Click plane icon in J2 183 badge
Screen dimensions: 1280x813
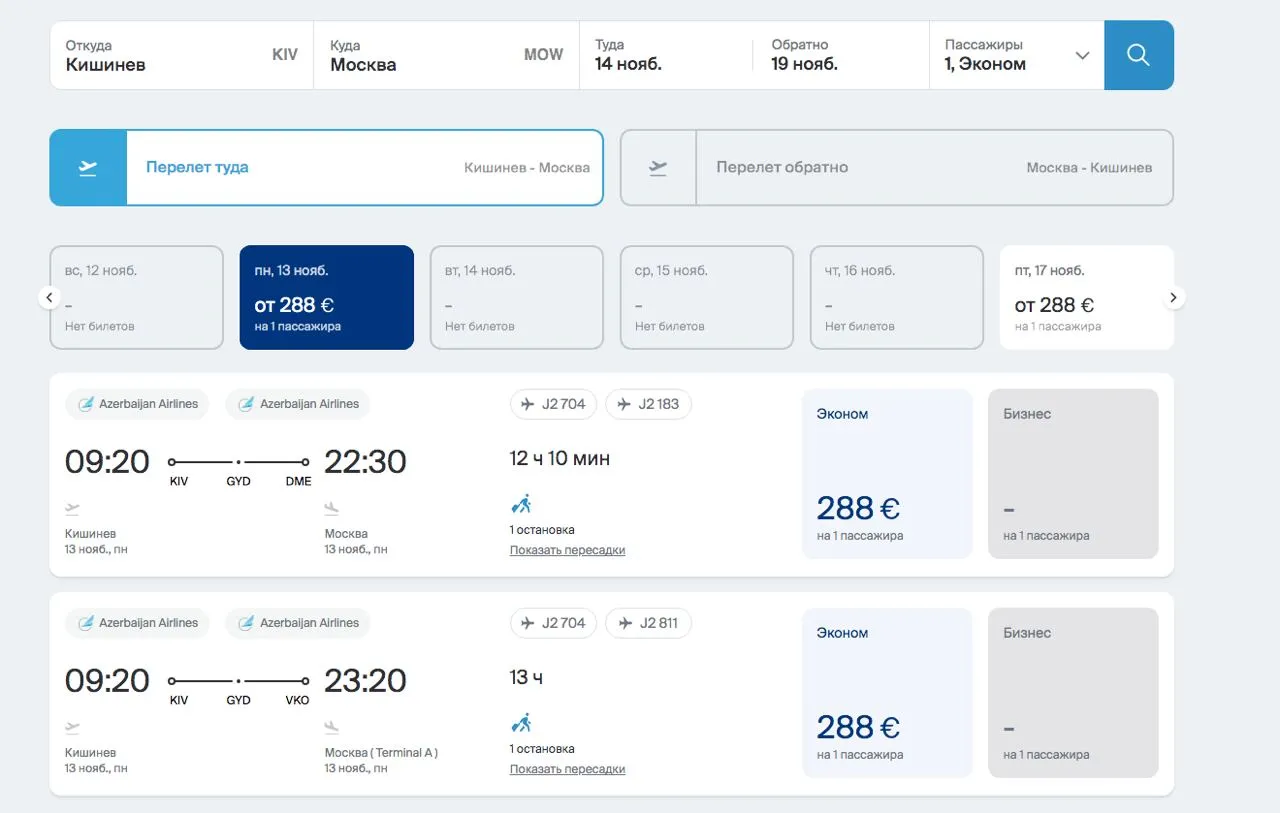(624, 404)
